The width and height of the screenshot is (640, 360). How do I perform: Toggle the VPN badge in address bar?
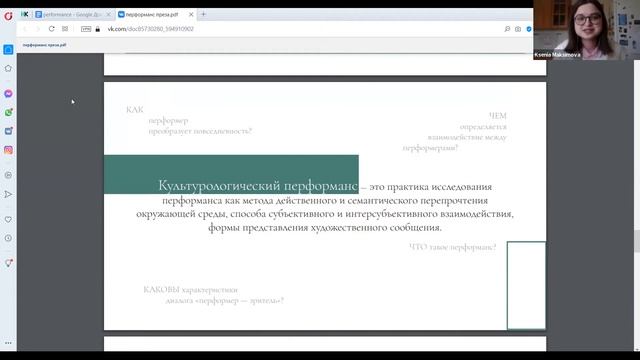(86, 29)
